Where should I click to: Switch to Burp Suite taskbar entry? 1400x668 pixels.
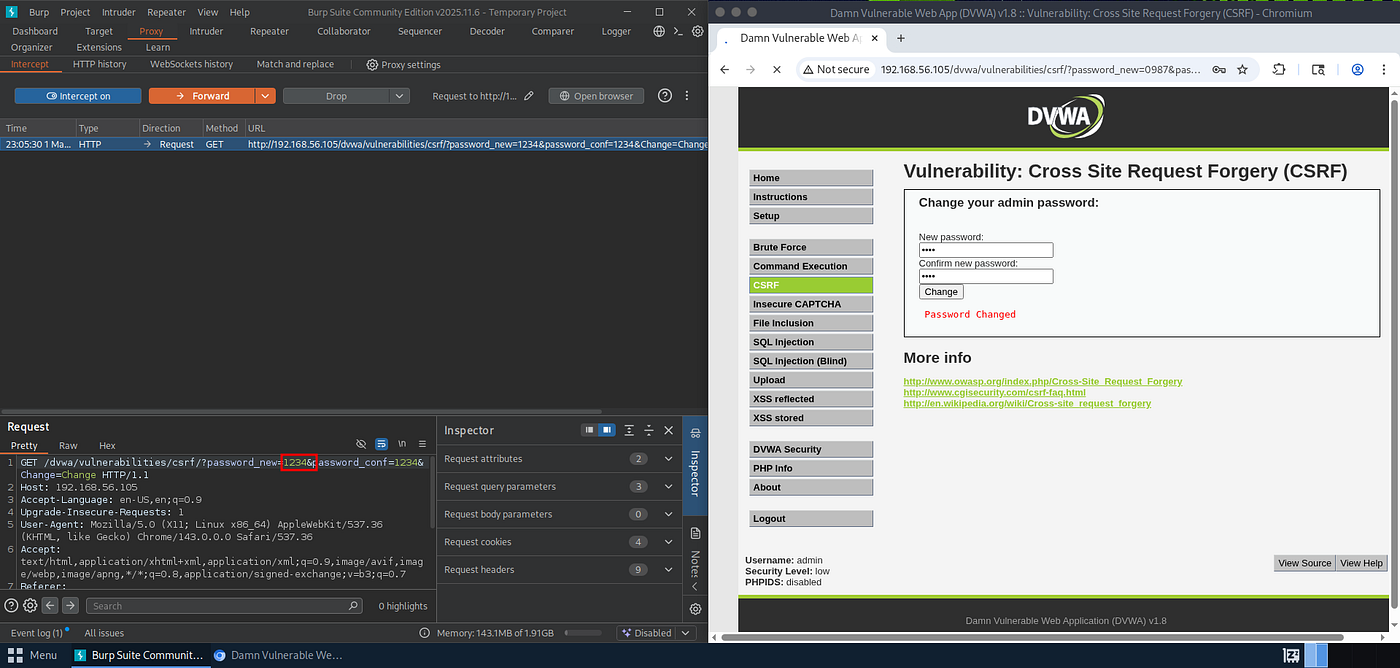(x=139, y=655)
